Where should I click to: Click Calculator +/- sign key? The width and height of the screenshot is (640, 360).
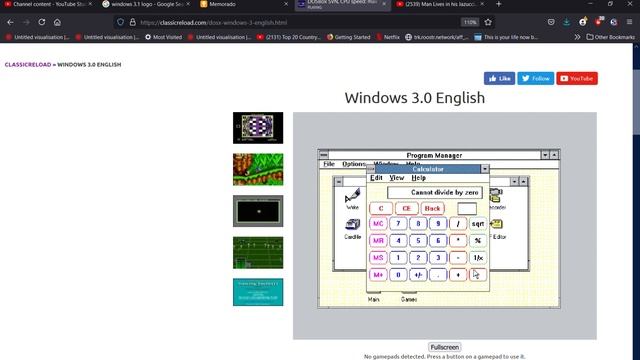[x=418, y=275]
